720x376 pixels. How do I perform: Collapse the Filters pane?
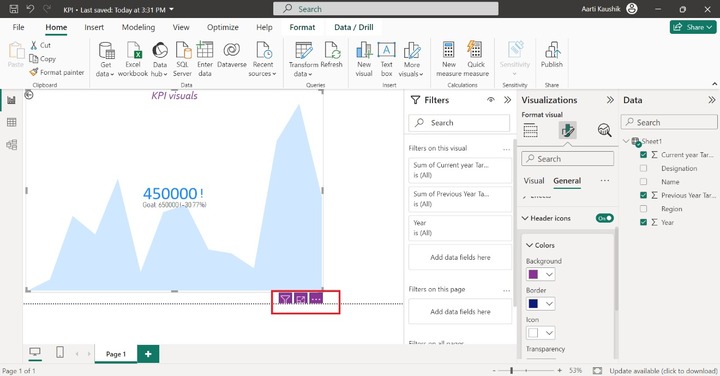pyautogui.click(x=507, y=100)
